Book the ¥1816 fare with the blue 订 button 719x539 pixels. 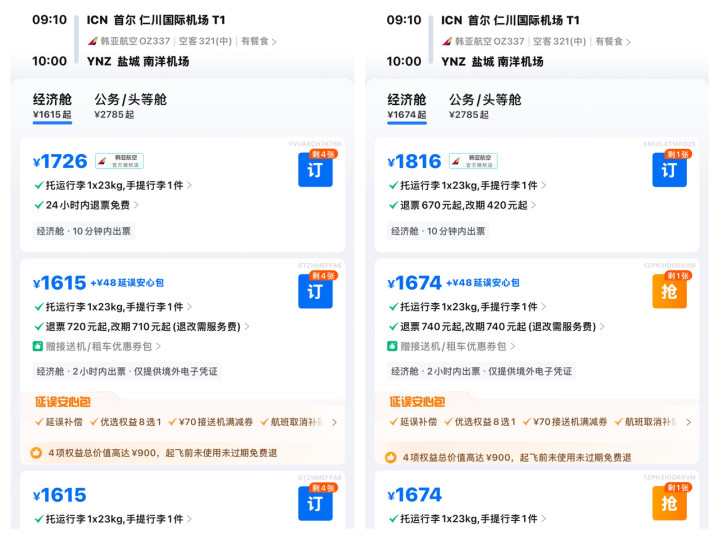coord(669,169)
